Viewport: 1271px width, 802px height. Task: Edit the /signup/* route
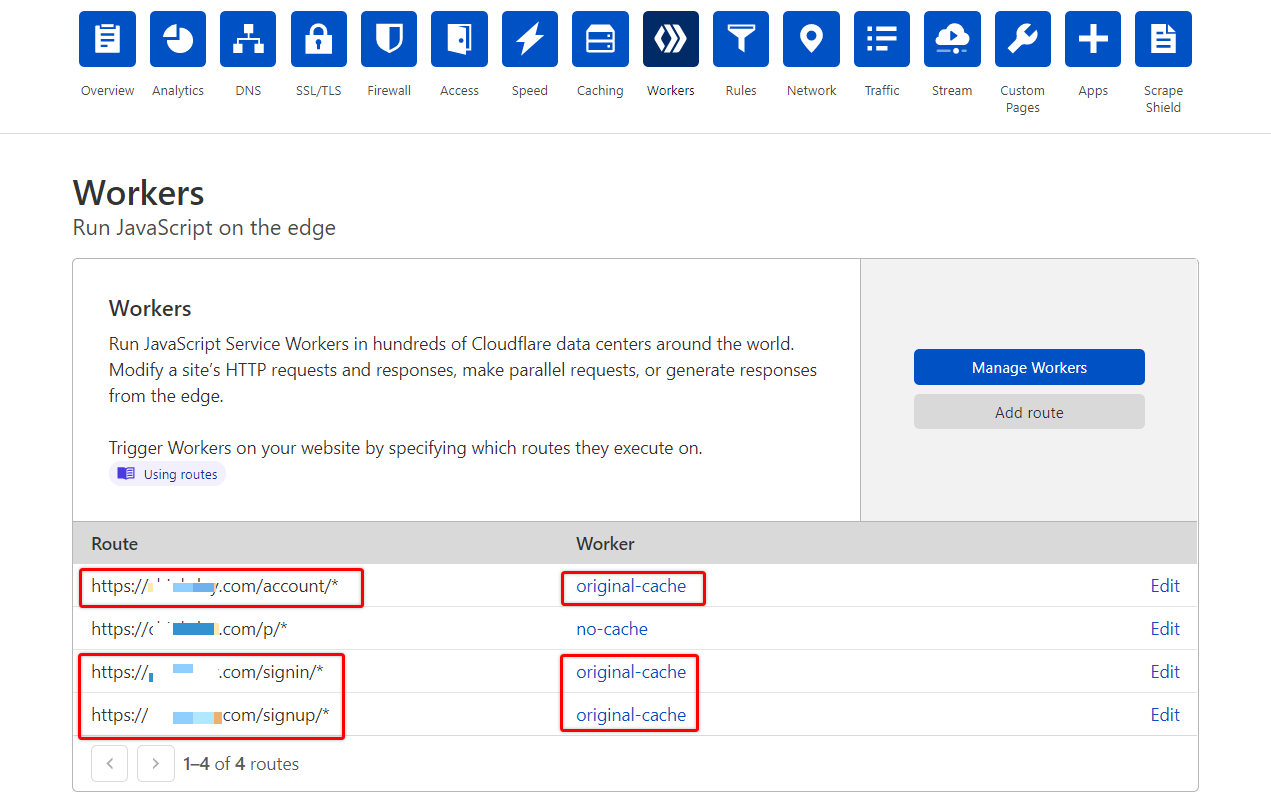pos(1165,715)
